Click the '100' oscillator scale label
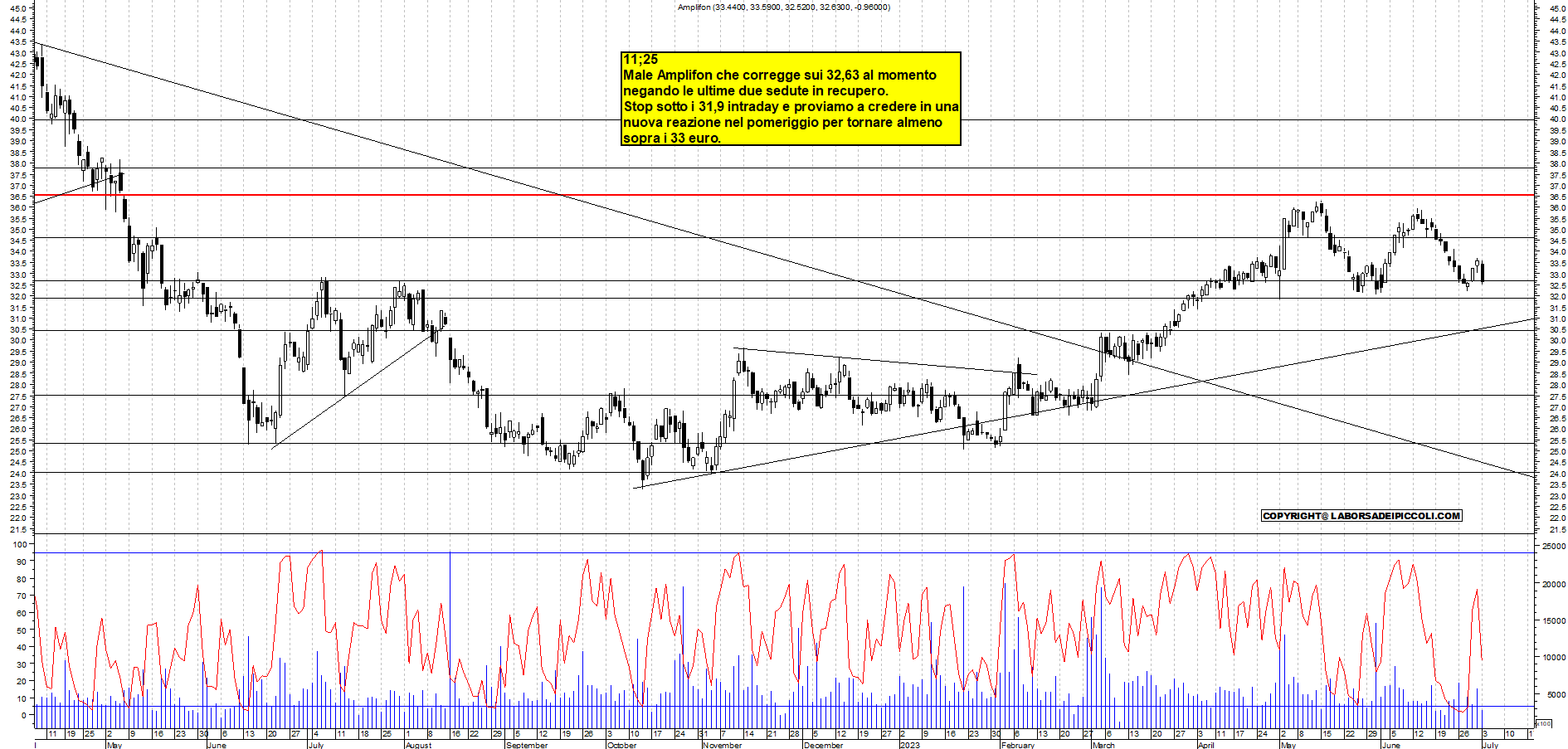 pos(20,545)
